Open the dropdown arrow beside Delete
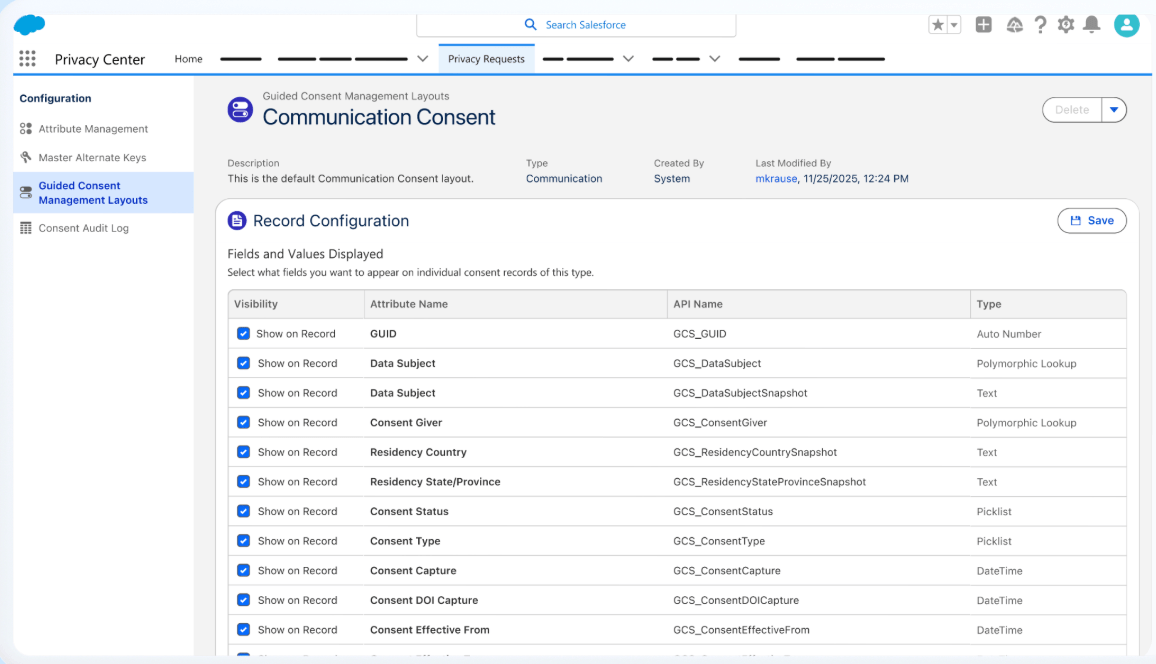The height and width of the screenshot is (664, 1156). pos(1114,110)
